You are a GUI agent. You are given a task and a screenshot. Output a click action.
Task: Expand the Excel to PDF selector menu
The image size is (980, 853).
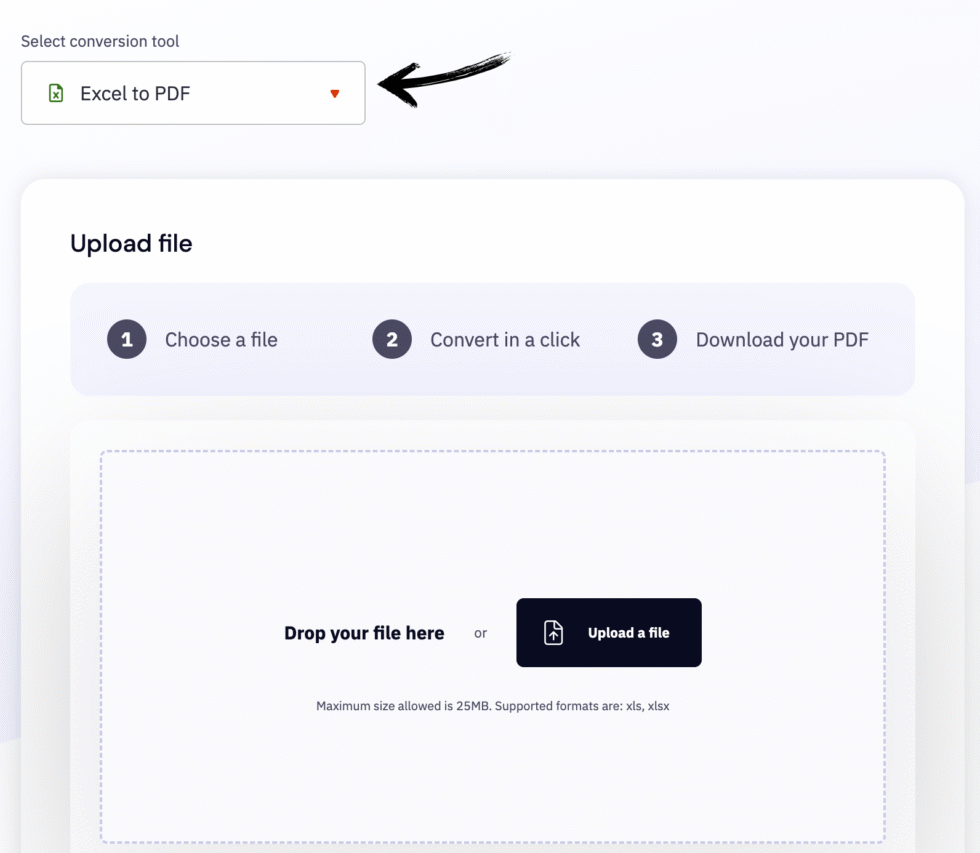click(193, 93)
